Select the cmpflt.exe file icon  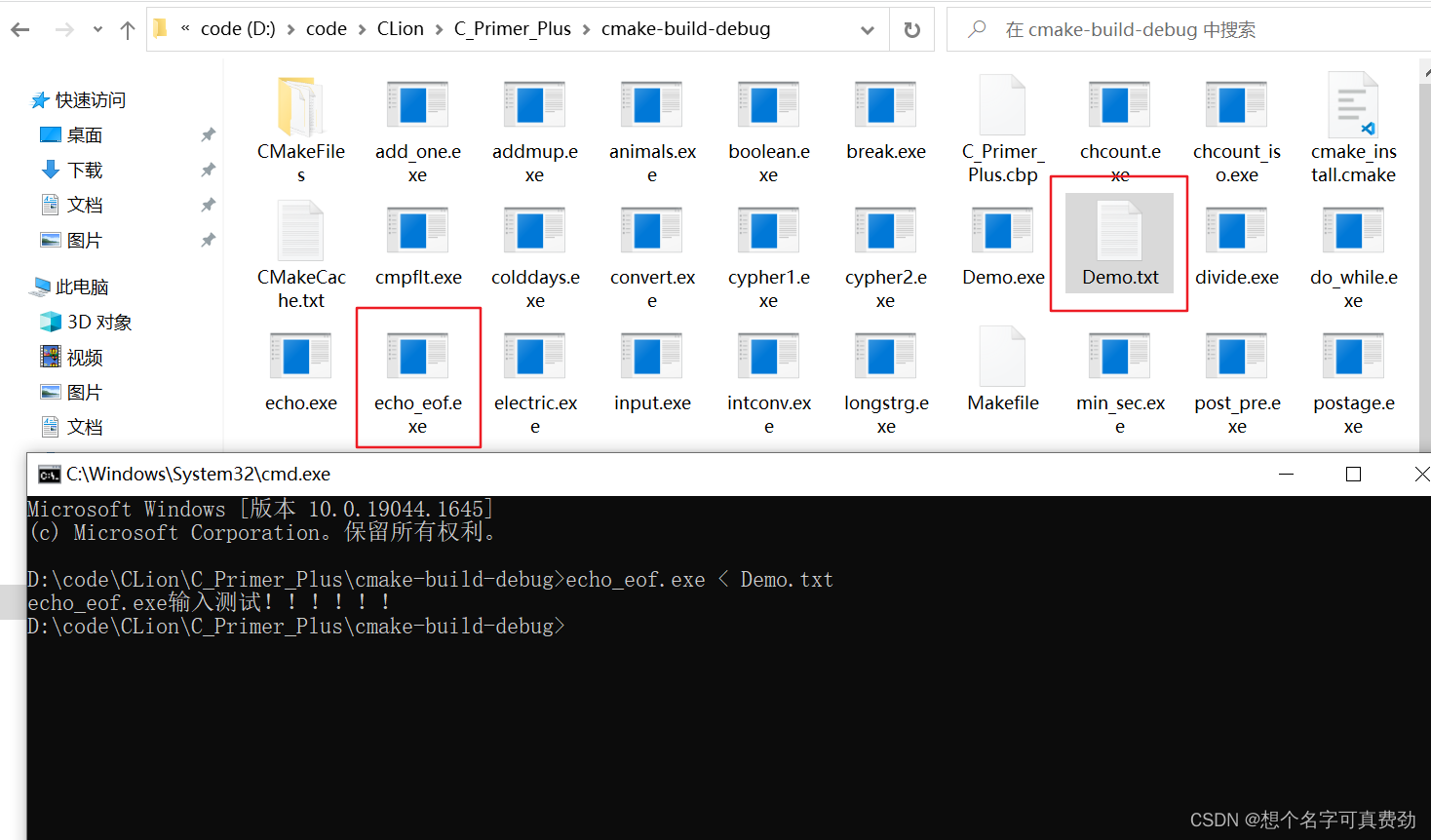pos(417,231)
